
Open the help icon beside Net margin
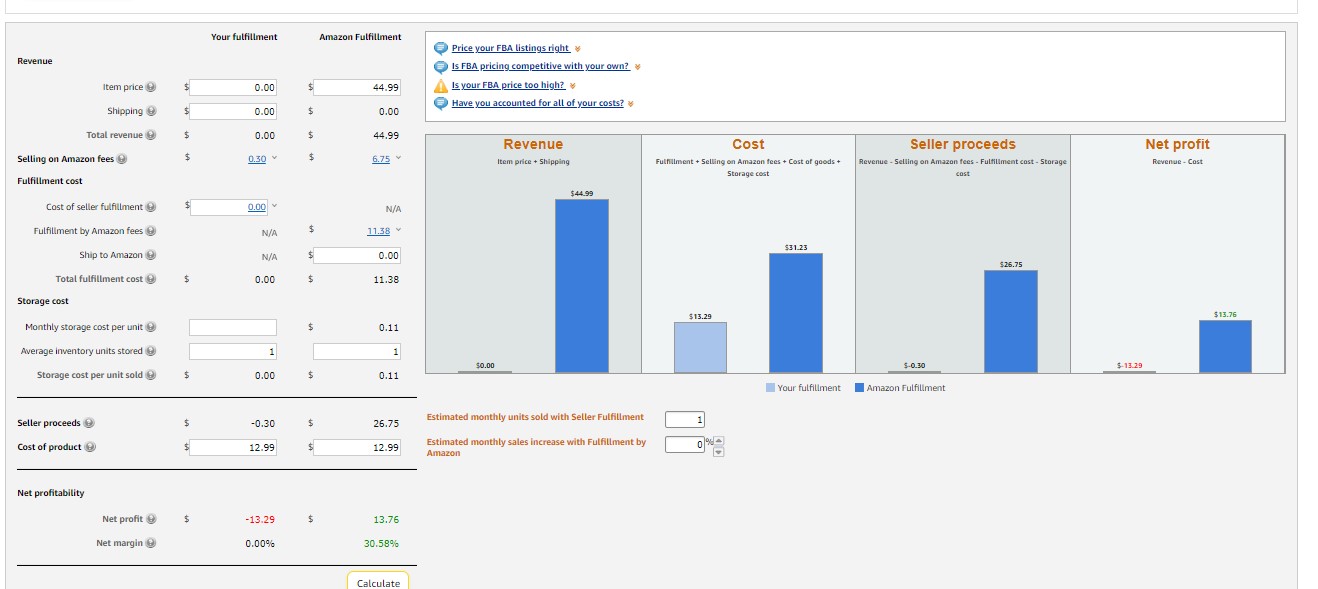152,543
